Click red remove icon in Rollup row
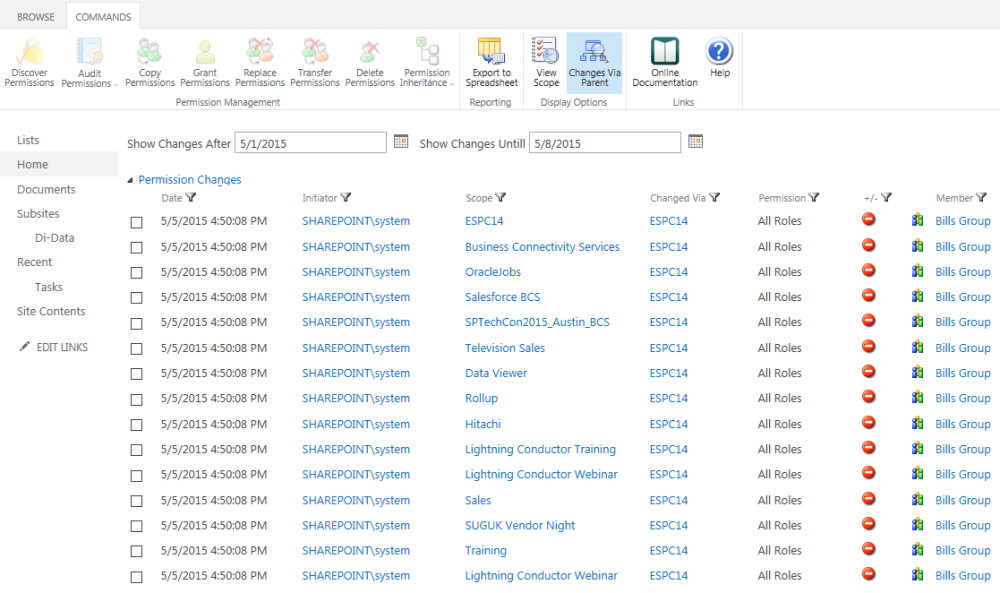 [x=868, y=397]
